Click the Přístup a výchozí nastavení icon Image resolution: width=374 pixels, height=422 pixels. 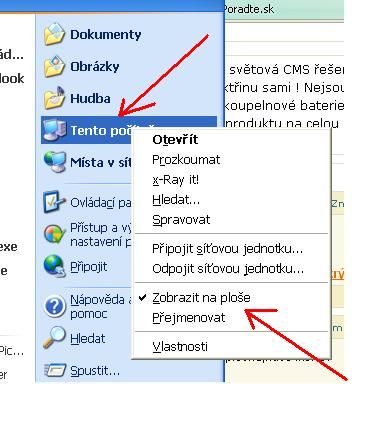[x=54, y=234]
